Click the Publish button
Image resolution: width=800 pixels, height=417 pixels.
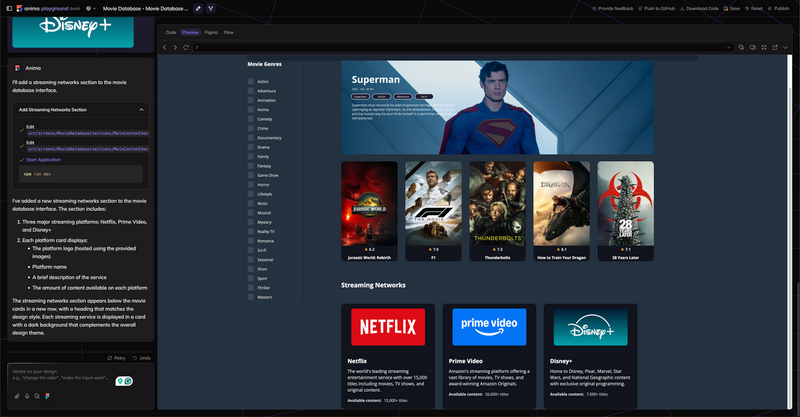coord(778,8)
